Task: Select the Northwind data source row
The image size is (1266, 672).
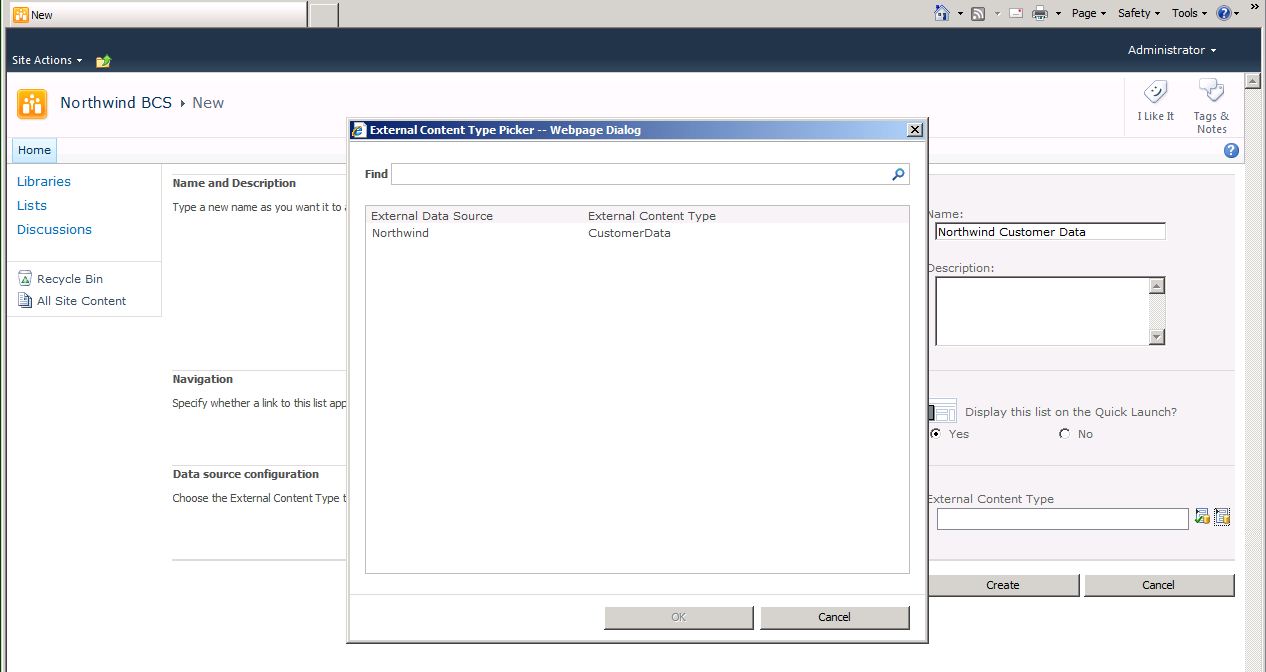Action: click(x=637, y=233)
